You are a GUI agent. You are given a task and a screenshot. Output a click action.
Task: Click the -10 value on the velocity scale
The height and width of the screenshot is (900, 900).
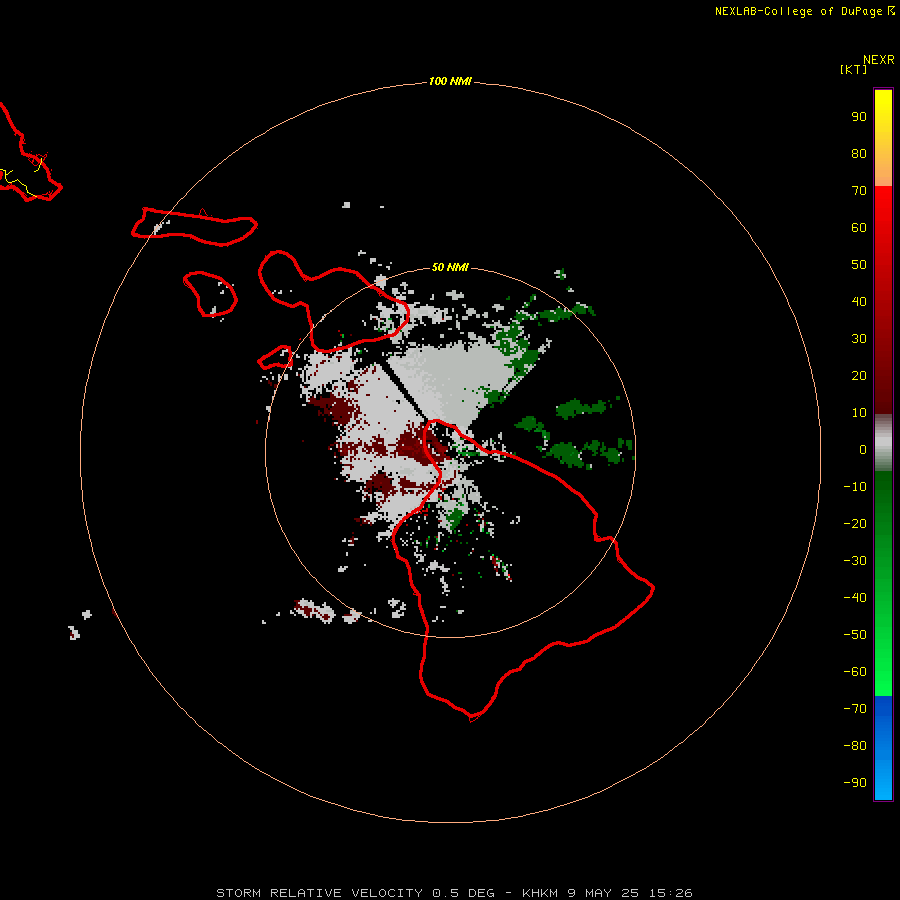click(855, 487)
